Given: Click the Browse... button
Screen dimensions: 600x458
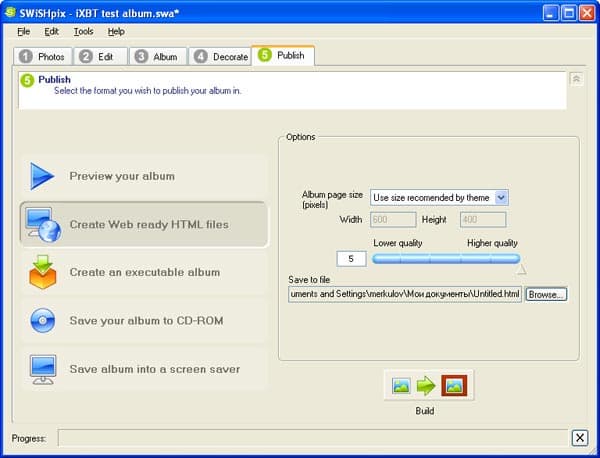Looking at the screenshot, I should tap(546, 295).
